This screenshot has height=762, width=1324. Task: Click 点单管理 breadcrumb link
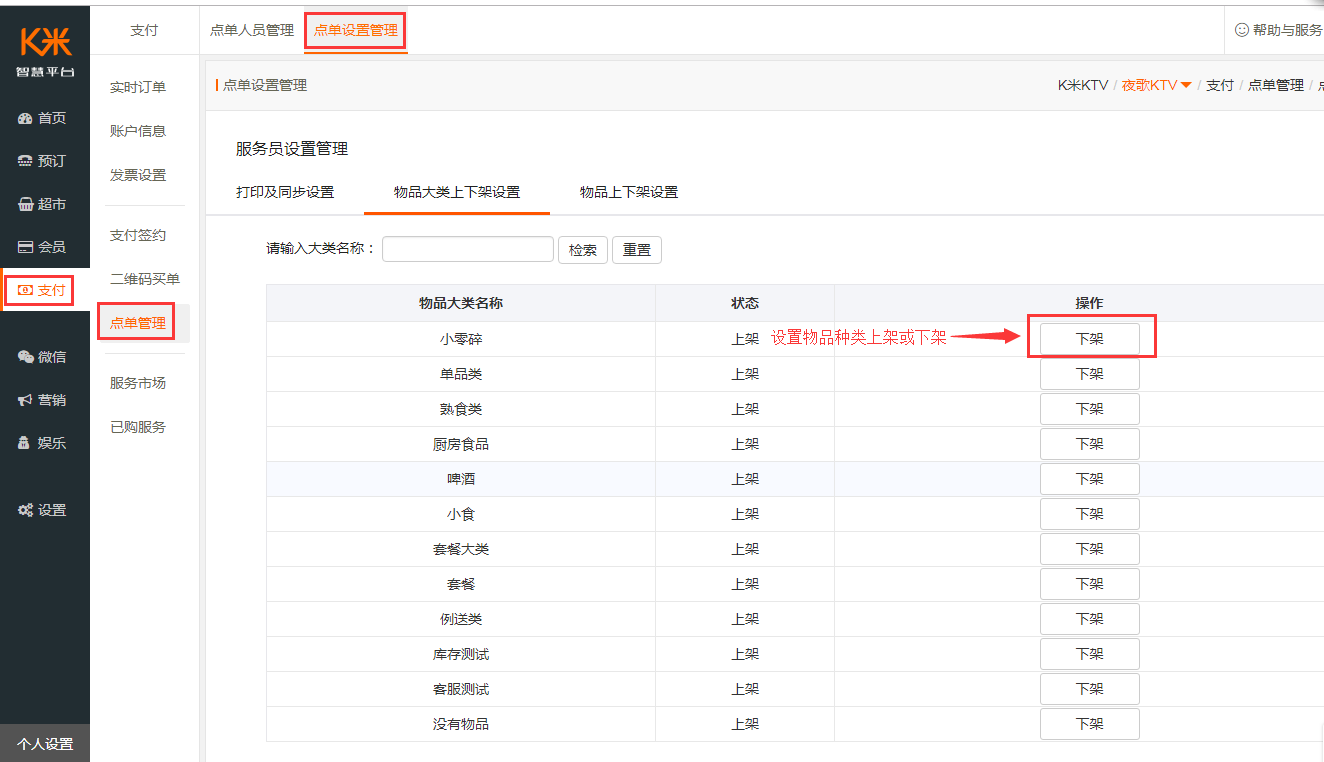[1275, 85]
